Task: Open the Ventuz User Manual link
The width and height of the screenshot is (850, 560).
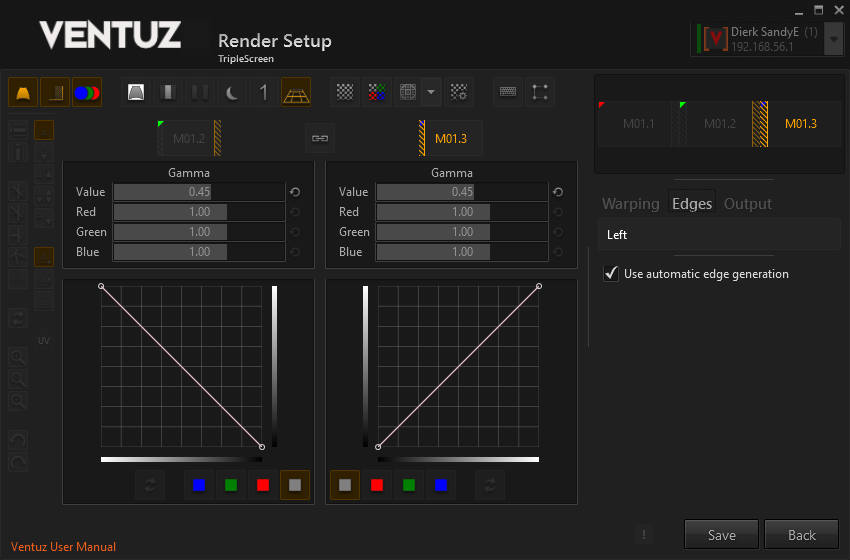Action: 63,547
